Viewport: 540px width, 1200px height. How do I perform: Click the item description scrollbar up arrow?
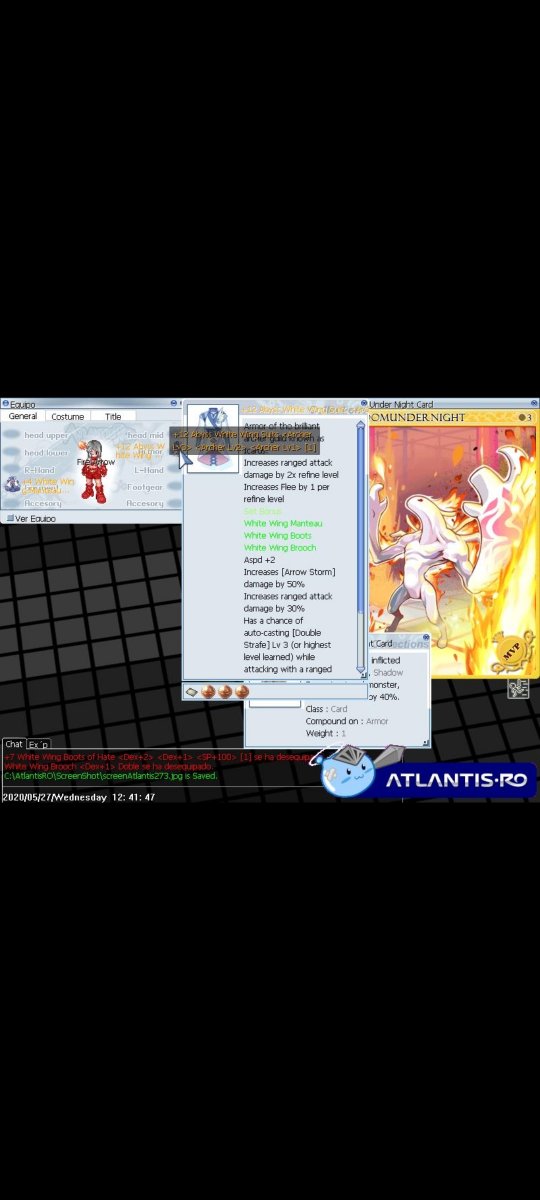coord(362,424)
